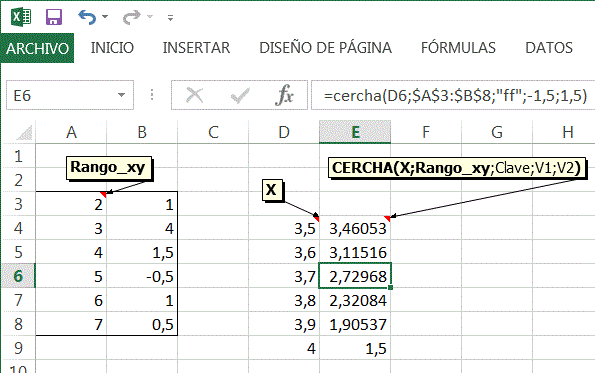Click the Excel application icon
The height and width of the screenshot is (373, 595).
(21, 17)
